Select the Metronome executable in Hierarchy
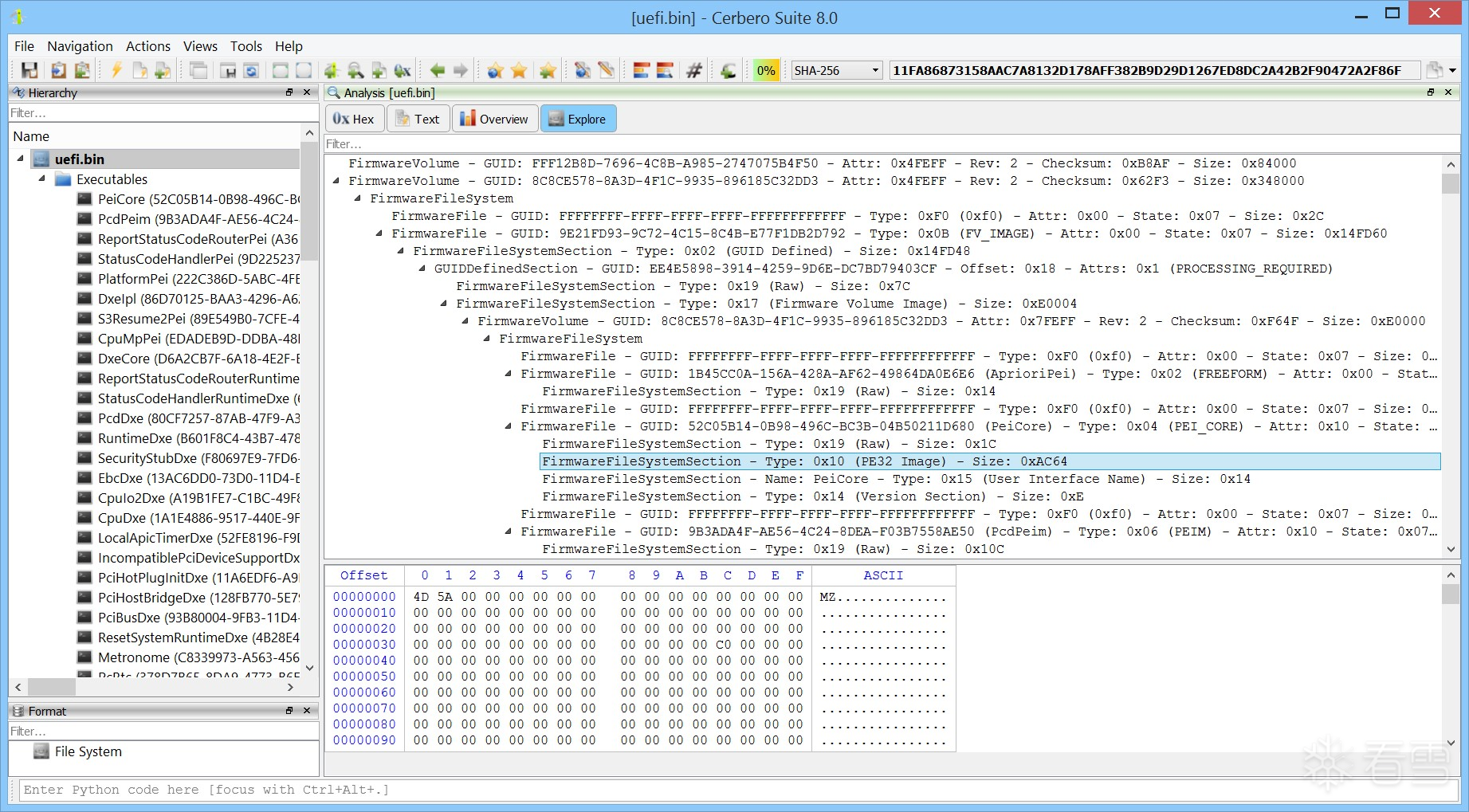Viewport: 1469px width, 812px height. [x=188, y=657]
